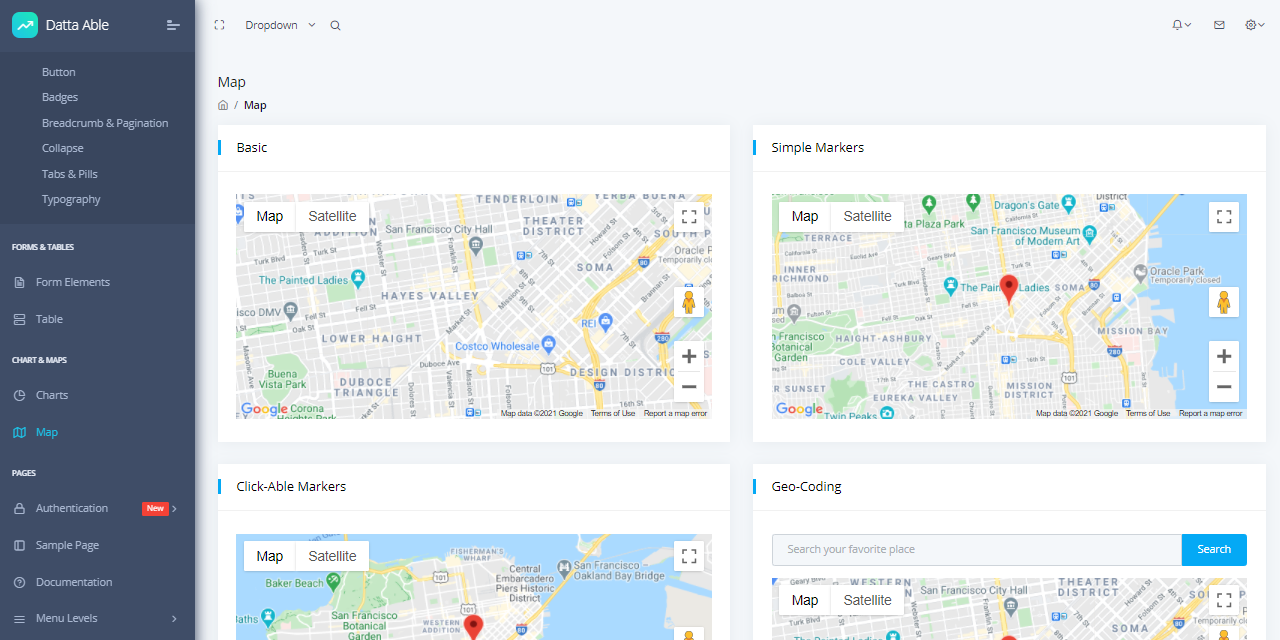Expand the Dropdown menu in header

tap(280, 25)
